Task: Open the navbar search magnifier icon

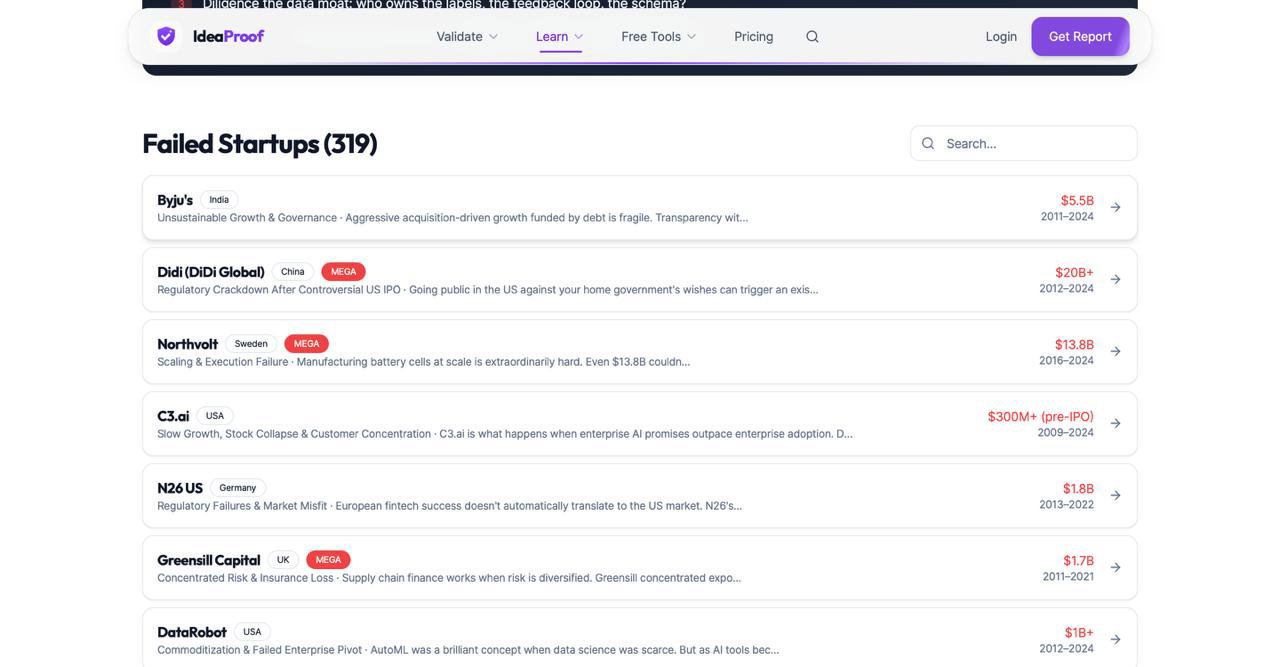Action: coord(812,36)
